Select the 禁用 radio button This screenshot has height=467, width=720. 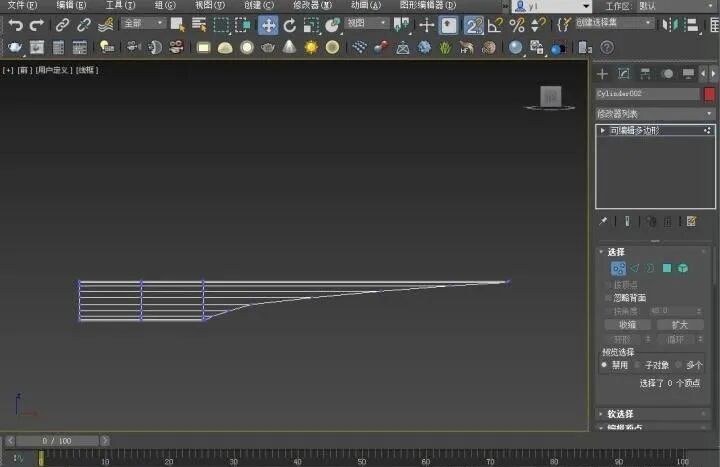click(x=604, y=365)
